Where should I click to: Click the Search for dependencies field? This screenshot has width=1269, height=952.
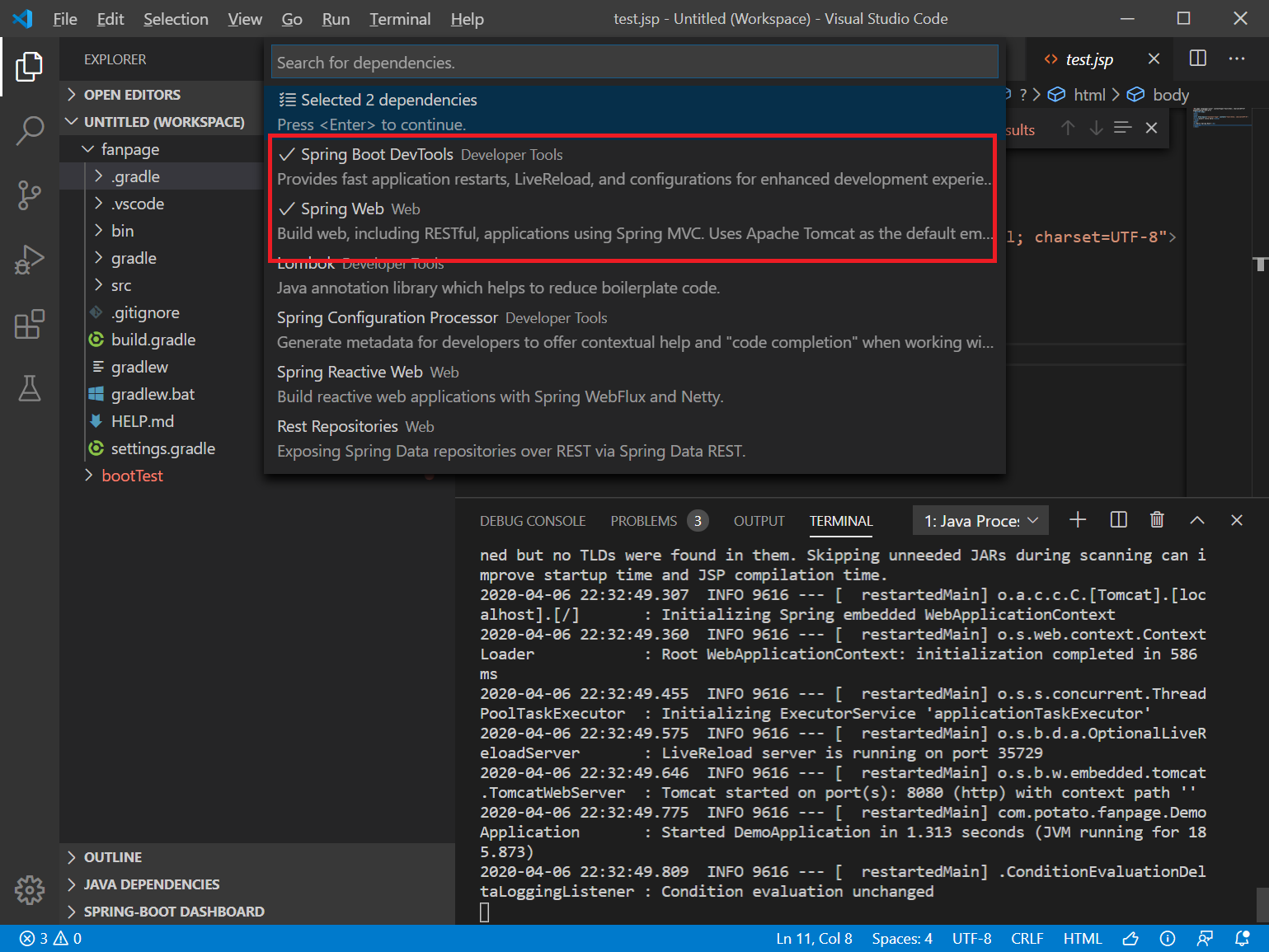coord(635,62)
